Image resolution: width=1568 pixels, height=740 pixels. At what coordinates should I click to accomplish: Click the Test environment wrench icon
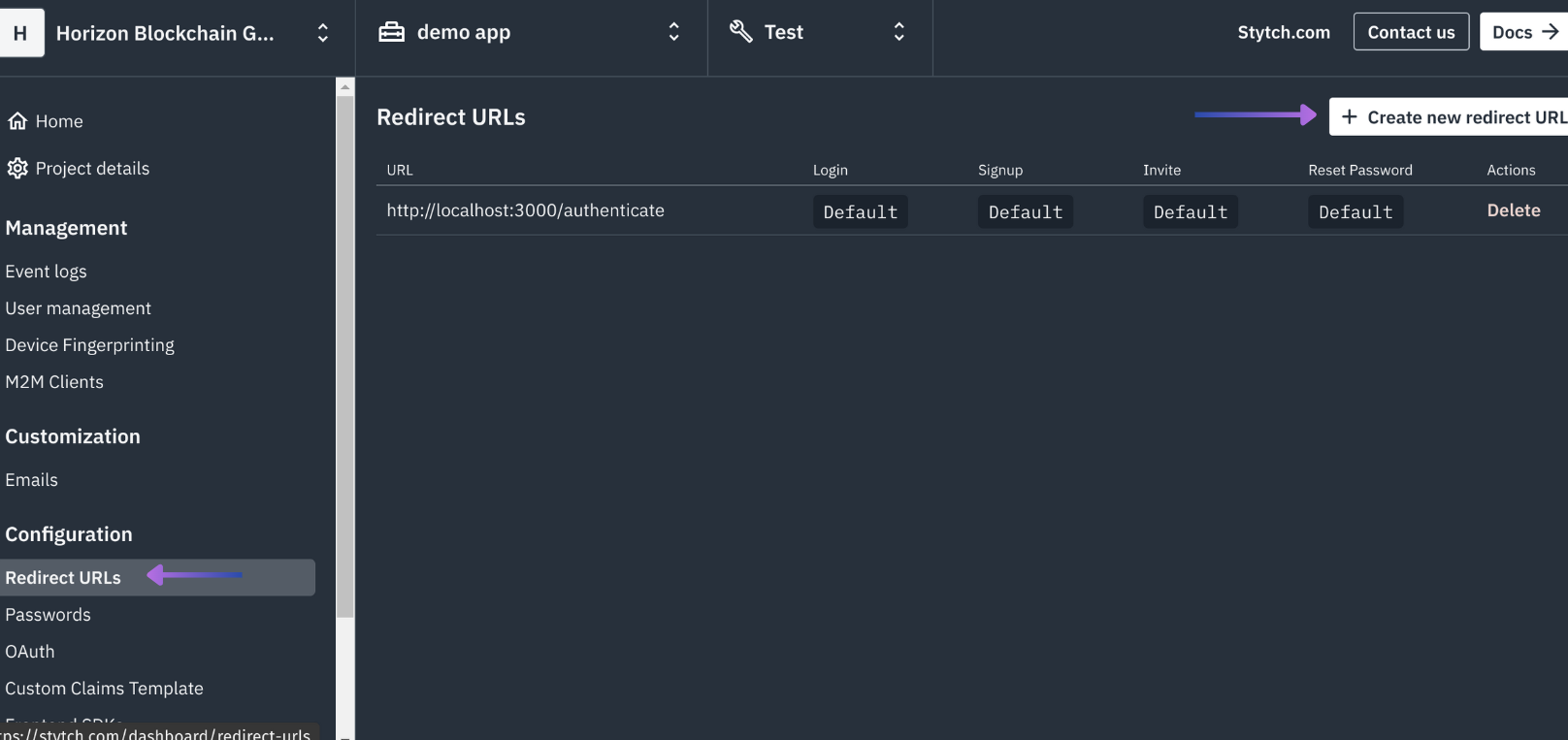(x=741, y=32)
